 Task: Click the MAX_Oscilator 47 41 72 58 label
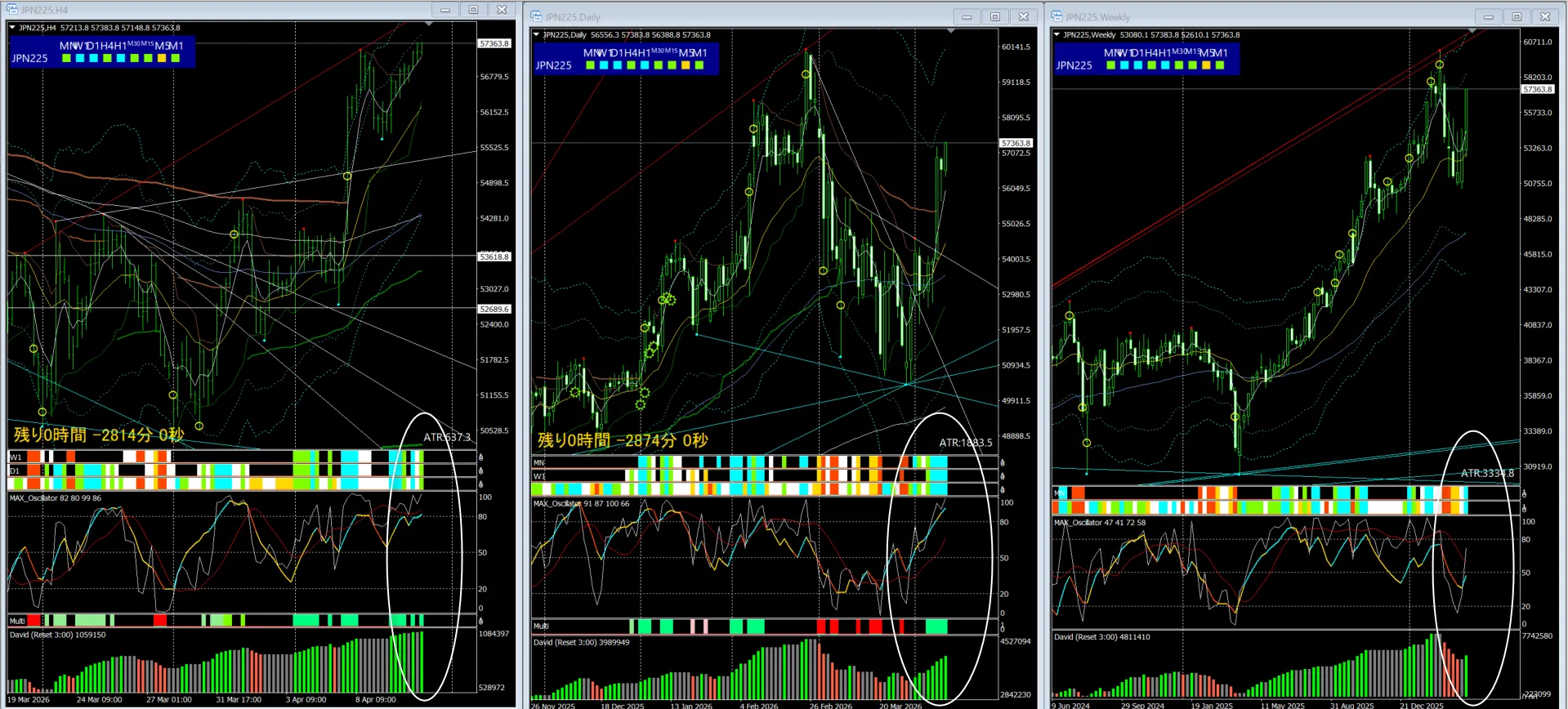(x=1100, y=523)
